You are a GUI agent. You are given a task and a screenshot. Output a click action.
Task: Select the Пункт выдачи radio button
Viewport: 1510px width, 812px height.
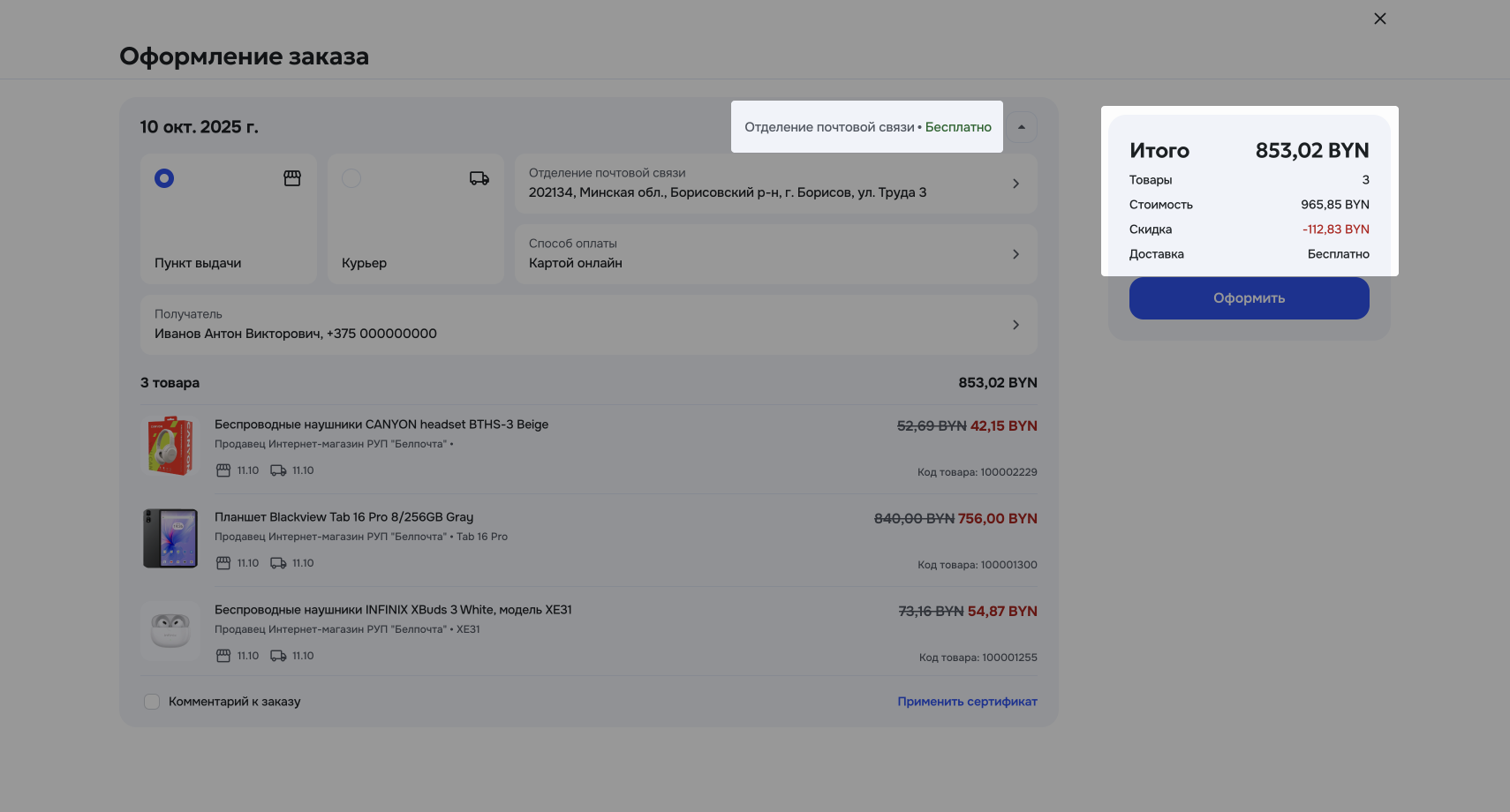(x=164, y=178)
